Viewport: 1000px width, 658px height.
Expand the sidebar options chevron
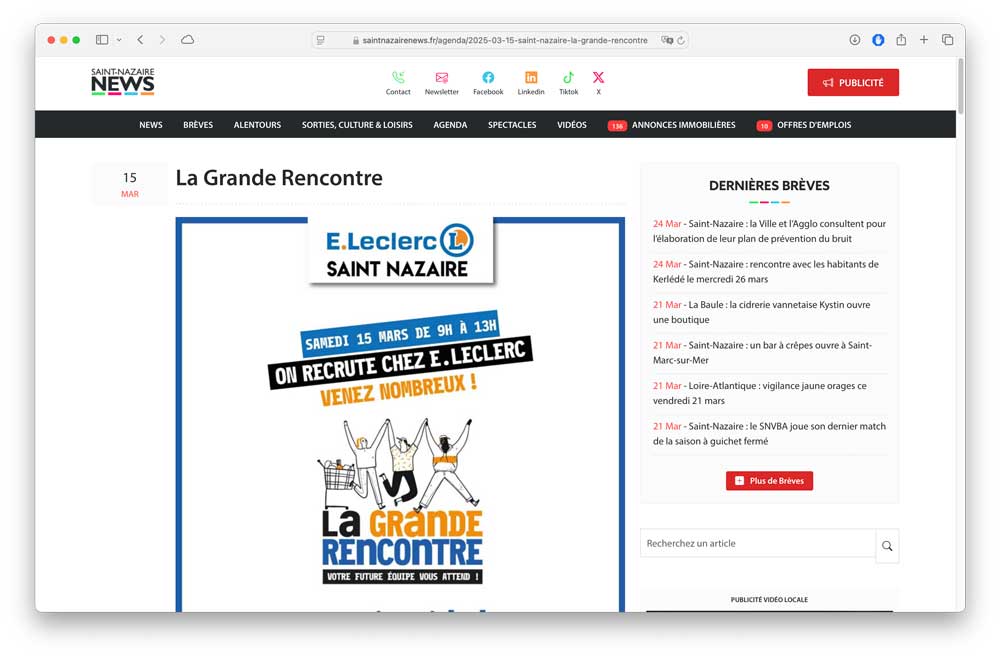click(119, 40)
